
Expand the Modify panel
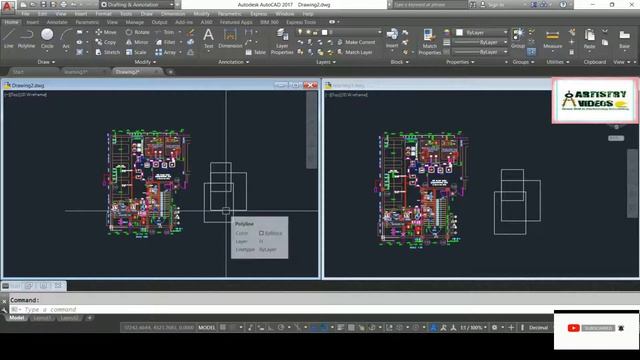145,62
